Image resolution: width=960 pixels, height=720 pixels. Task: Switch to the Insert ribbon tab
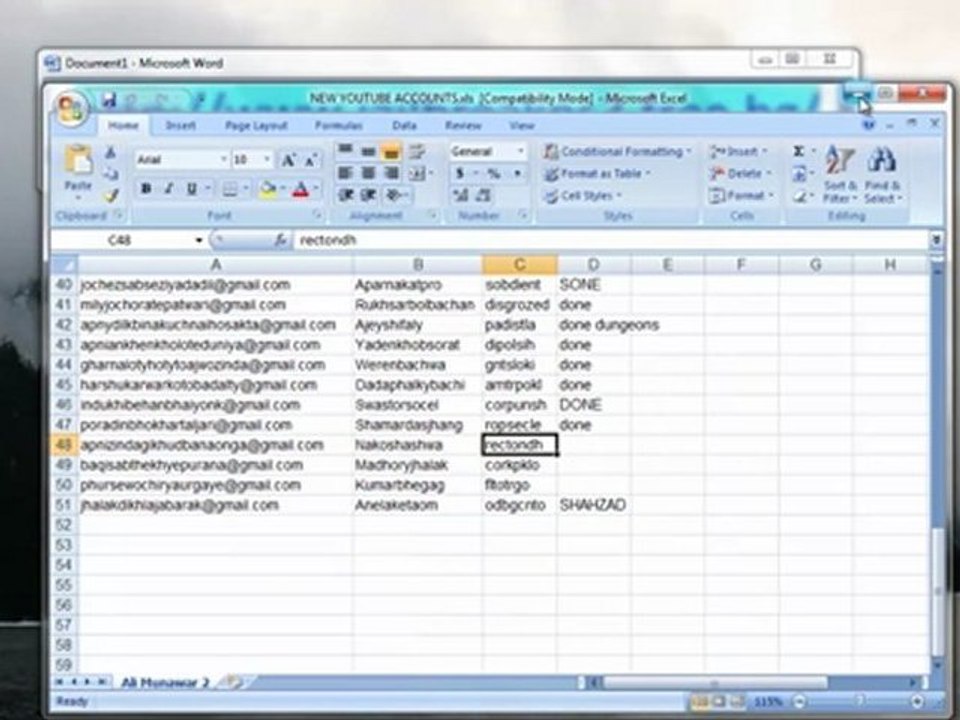pos(181,126)
